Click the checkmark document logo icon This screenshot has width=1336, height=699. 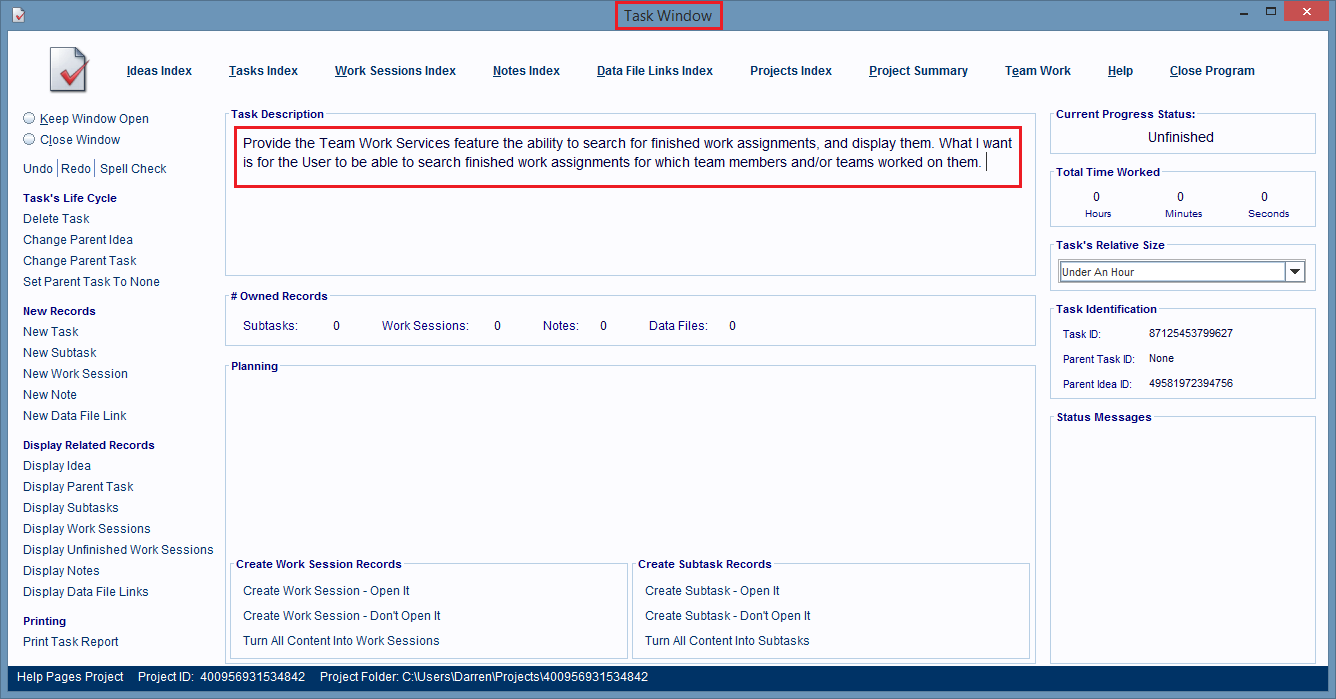69,70
